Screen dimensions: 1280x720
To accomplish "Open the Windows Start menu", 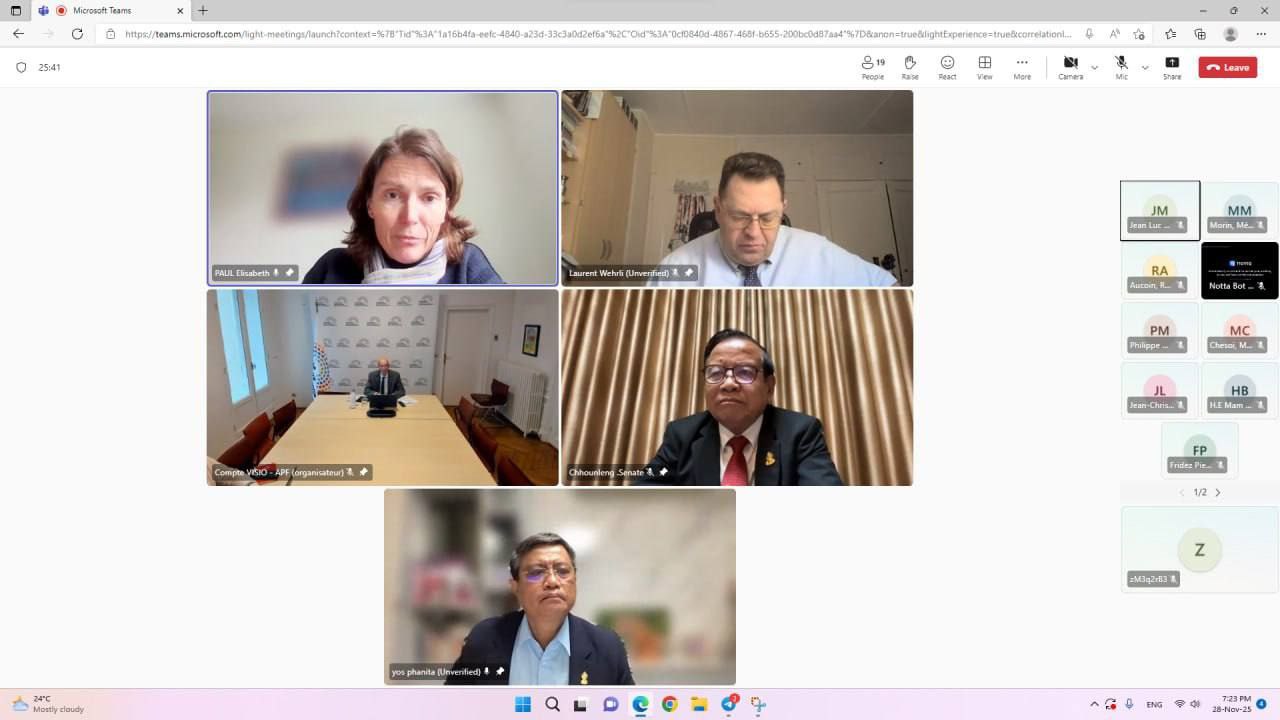I will (x=523, y=704).
